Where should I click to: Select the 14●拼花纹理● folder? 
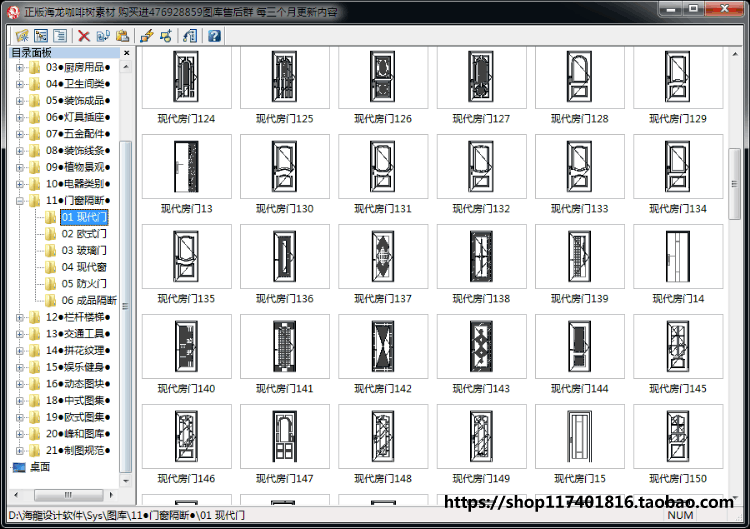[78, 351]
